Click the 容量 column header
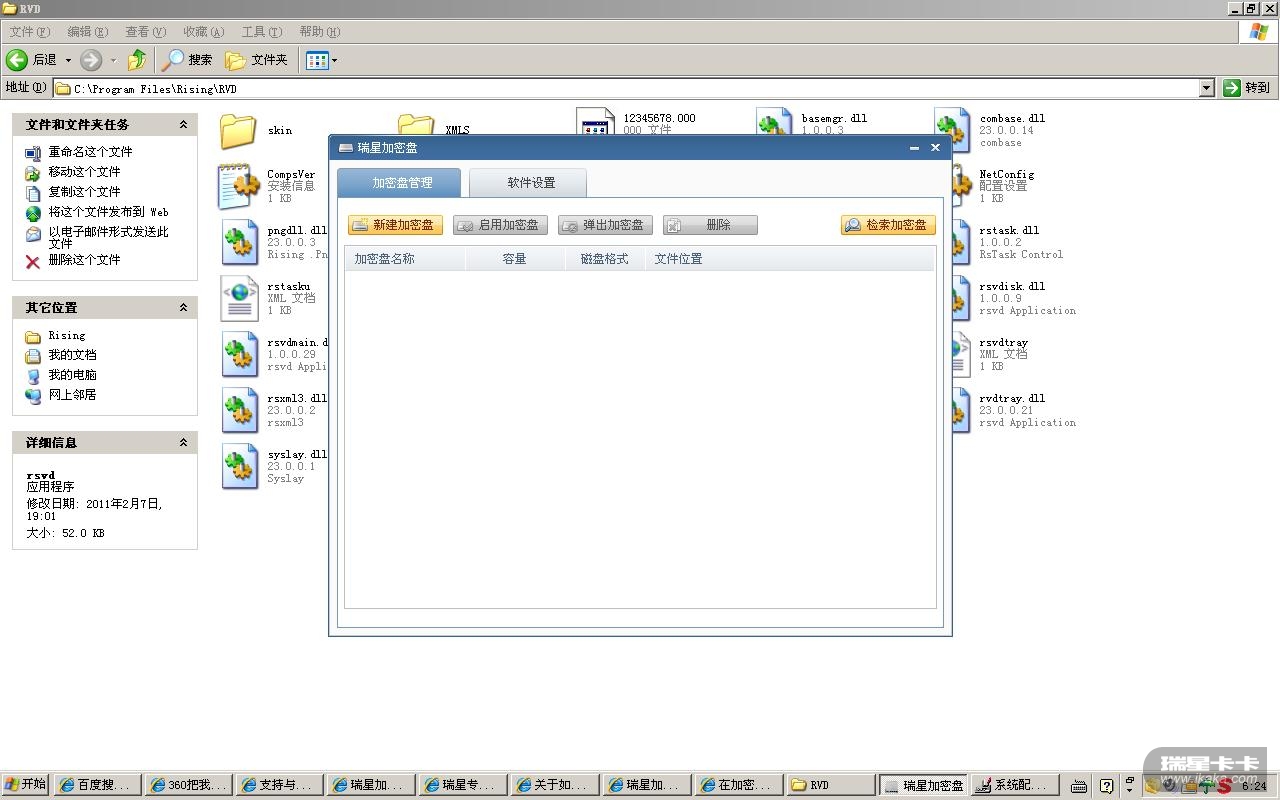Image resolution: width=1280 pixels, height=800 pixels. 515,259
